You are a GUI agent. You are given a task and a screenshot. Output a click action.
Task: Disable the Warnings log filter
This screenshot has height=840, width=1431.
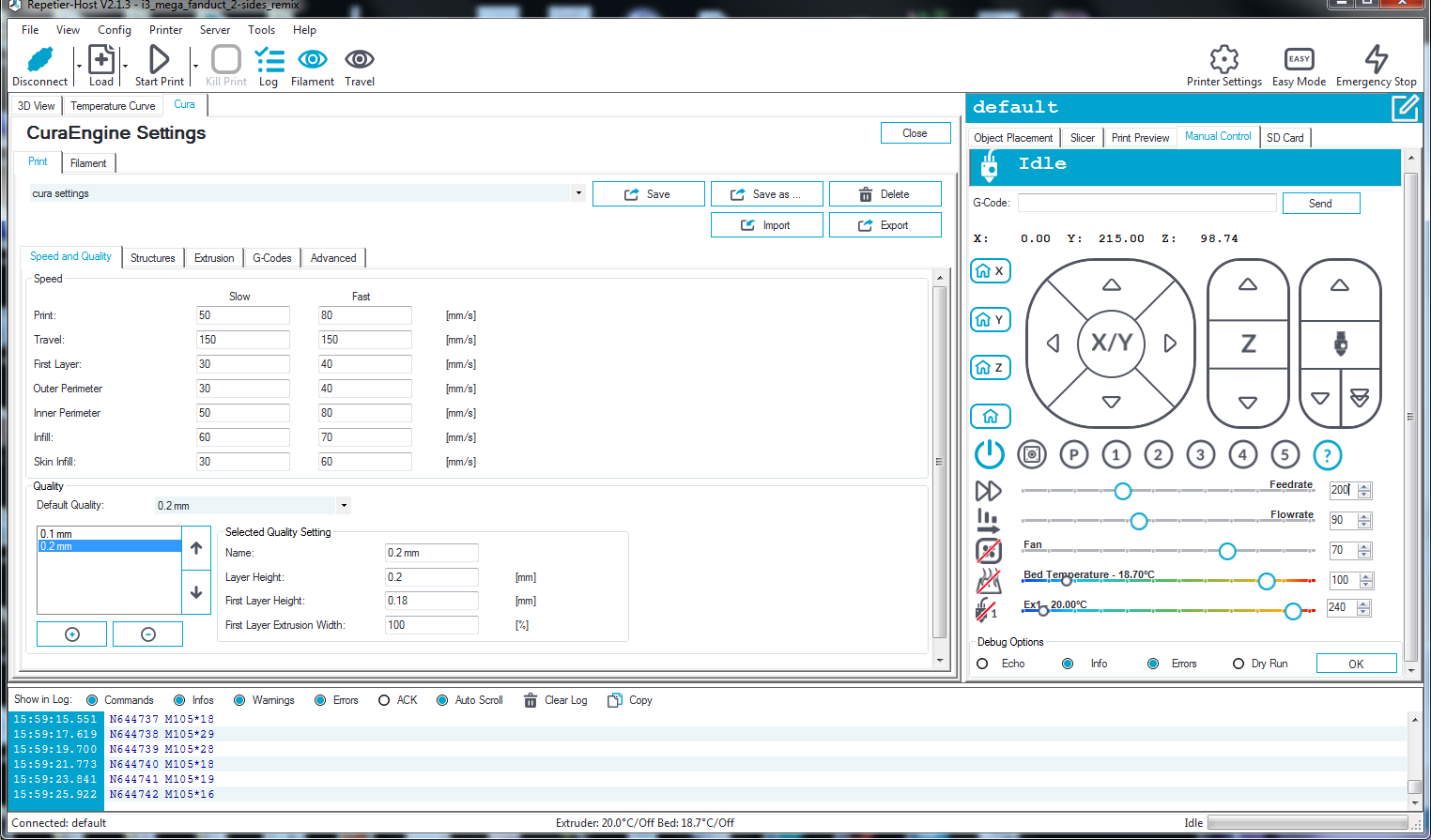[x=238, y=699]
